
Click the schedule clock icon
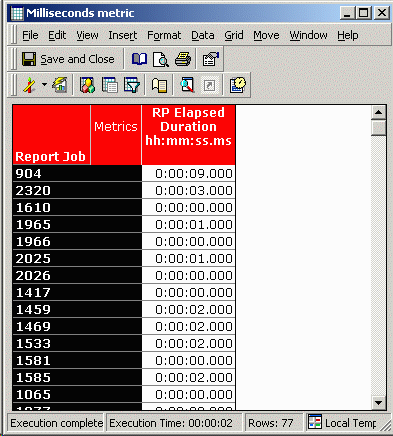[238, 85]
